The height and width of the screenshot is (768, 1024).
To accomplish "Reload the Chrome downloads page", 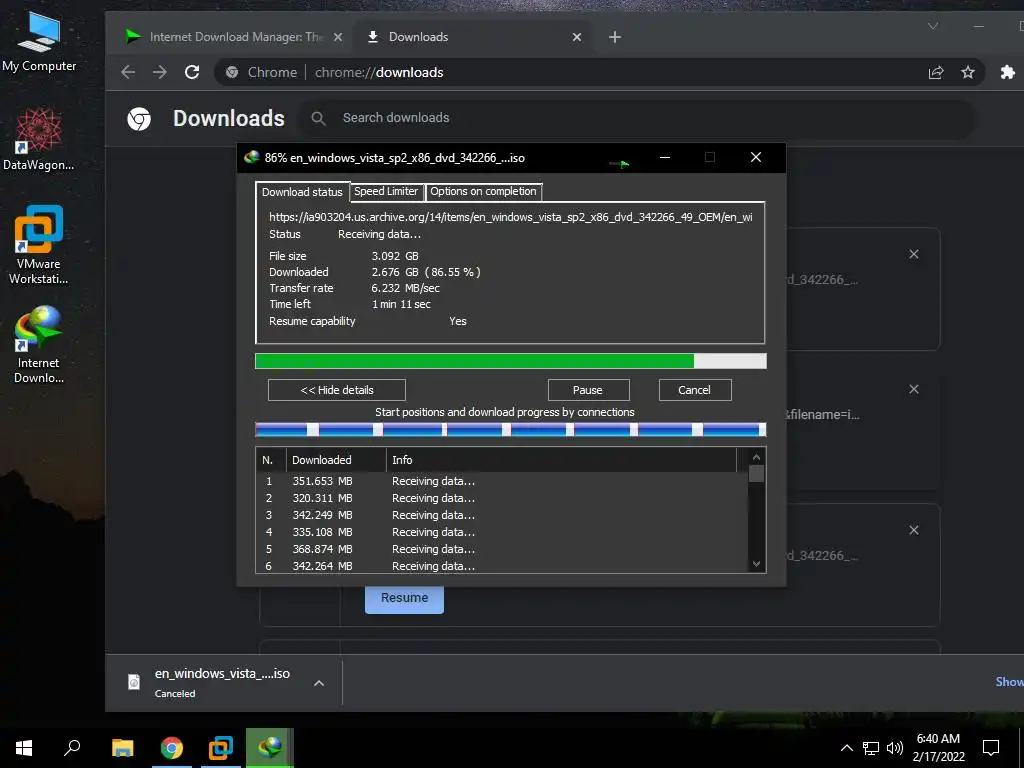I will pos(192,72).
